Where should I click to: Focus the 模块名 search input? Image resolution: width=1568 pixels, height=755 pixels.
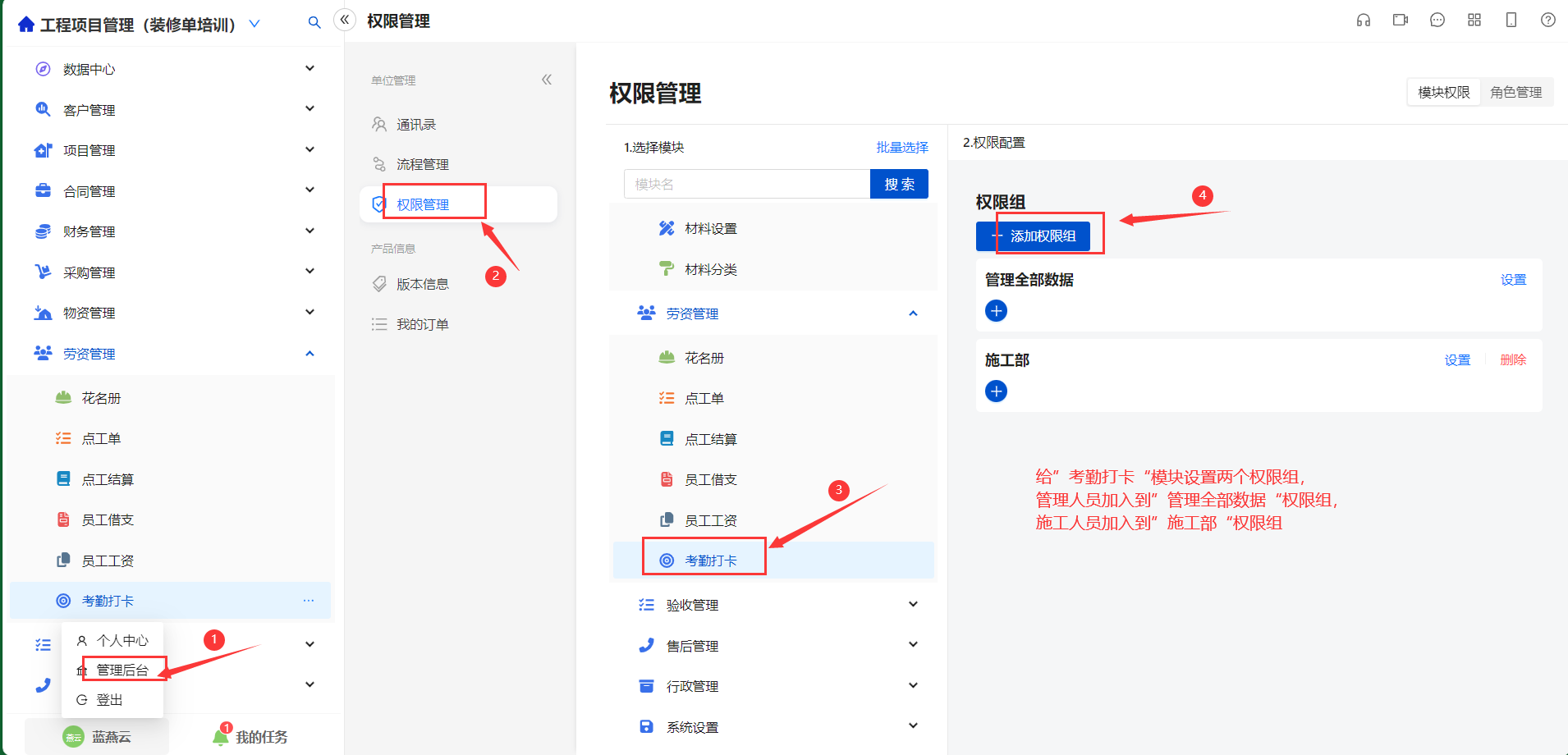[747, 184]
